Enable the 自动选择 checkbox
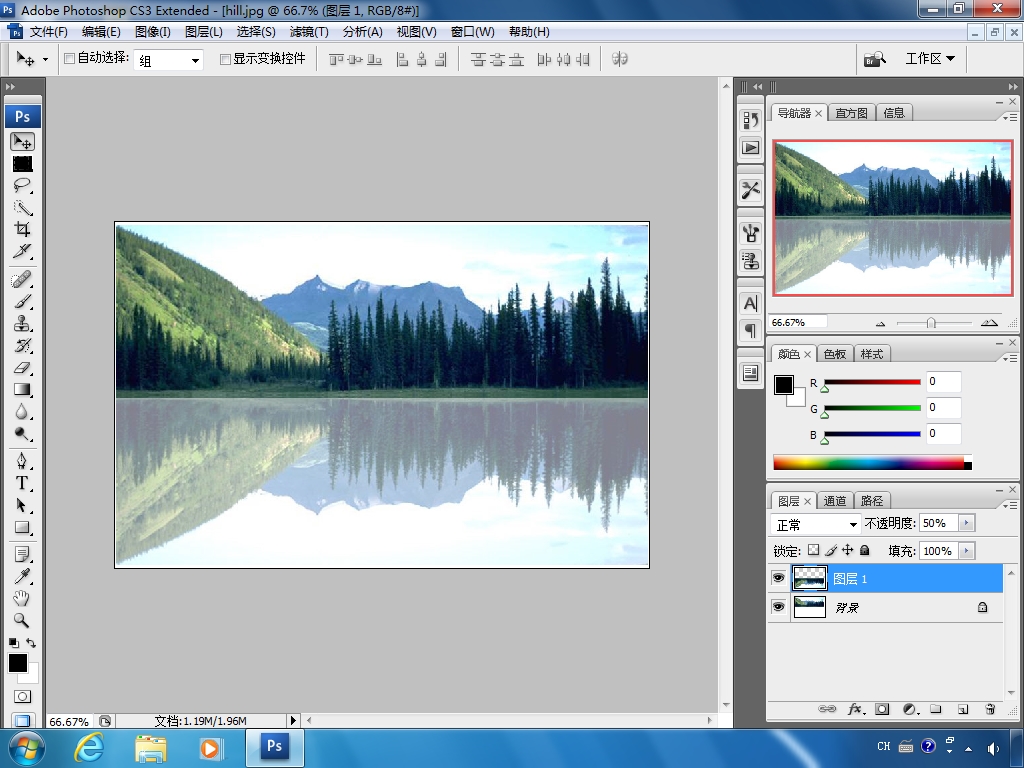This screenshot has width=1024, height=768. coord(69,59)
